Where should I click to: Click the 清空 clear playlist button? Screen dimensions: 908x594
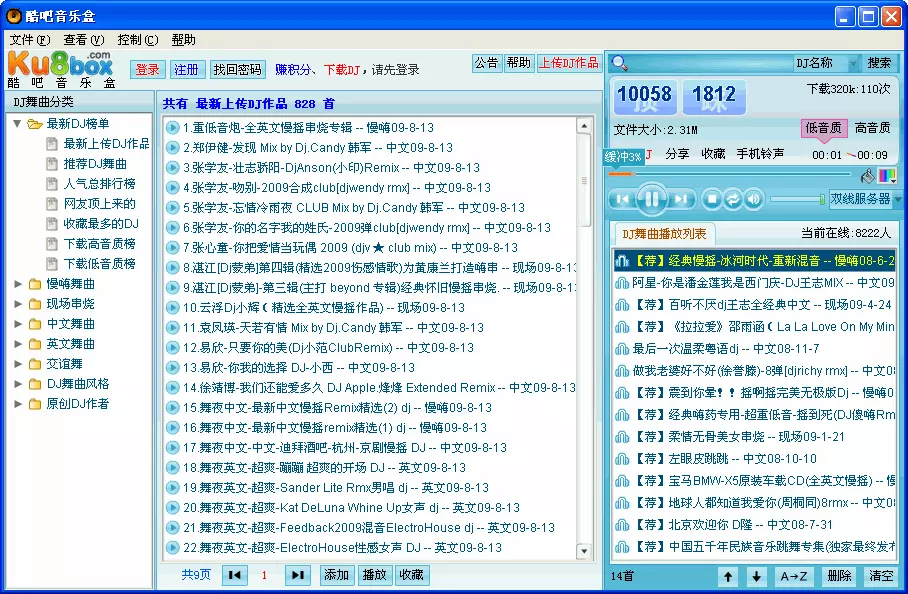click(x=881, y=576)
